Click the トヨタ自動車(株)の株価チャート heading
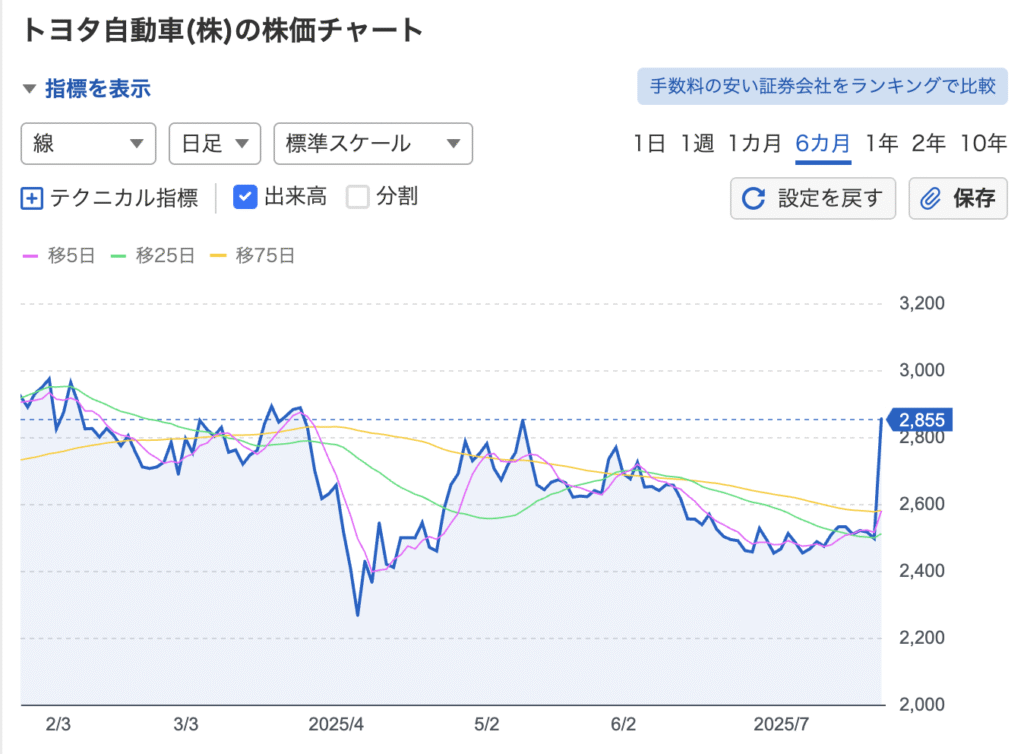 point(223,31)
